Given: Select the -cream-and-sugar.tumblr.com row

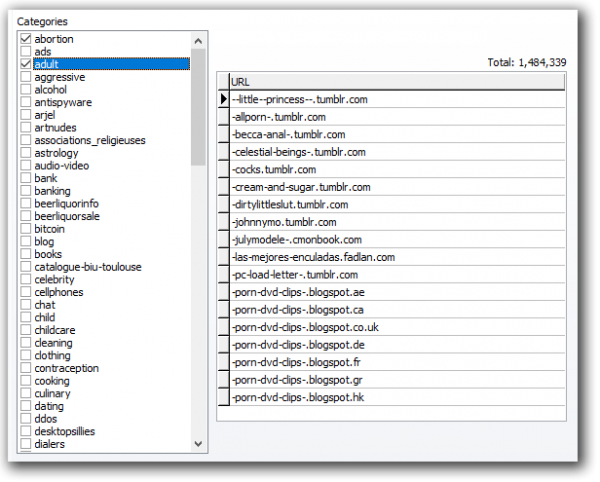Looking at the screenshot, I should [397, 187].
